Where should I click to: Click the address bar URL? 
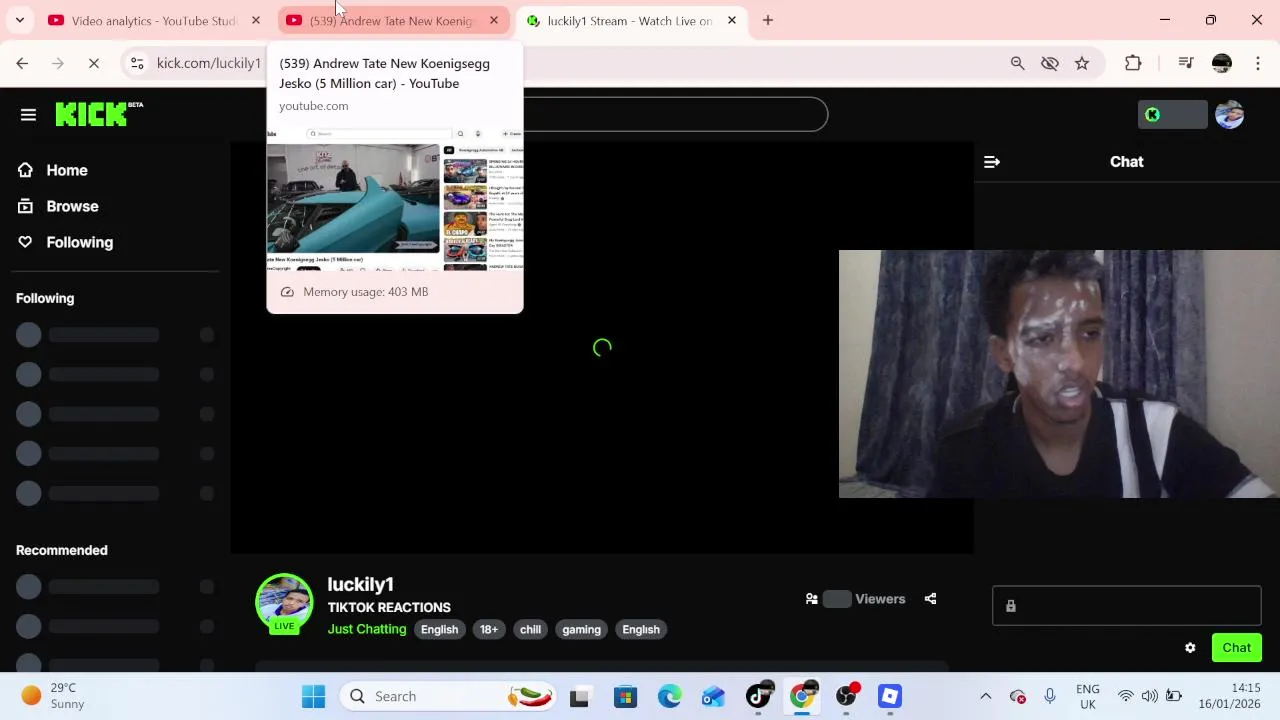[208, 63]
